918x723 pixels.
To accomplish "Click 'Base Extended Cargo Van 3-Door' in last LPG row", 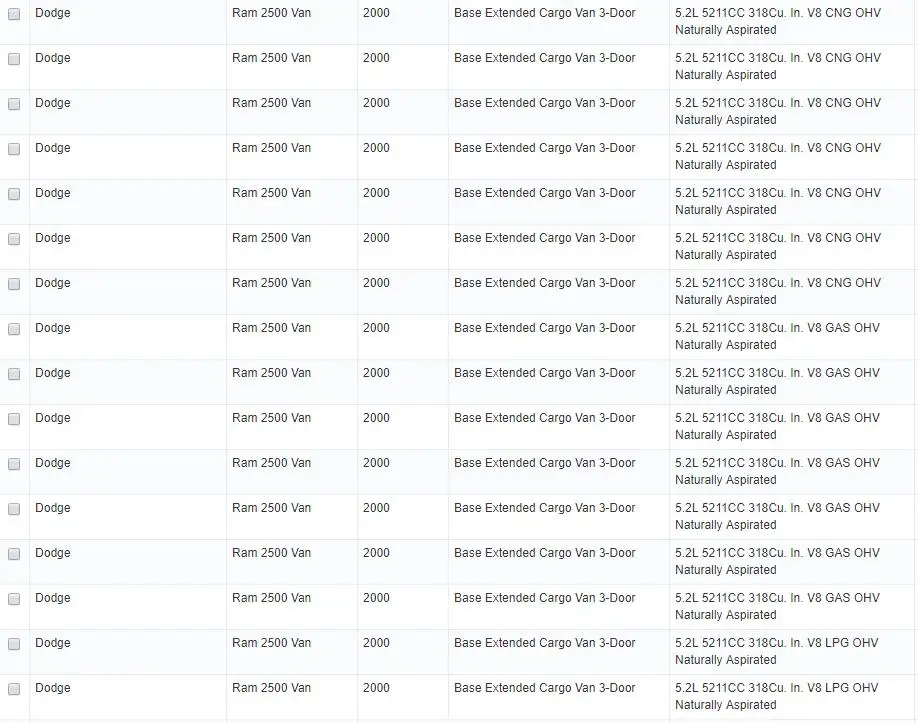I will coord(544,688).
